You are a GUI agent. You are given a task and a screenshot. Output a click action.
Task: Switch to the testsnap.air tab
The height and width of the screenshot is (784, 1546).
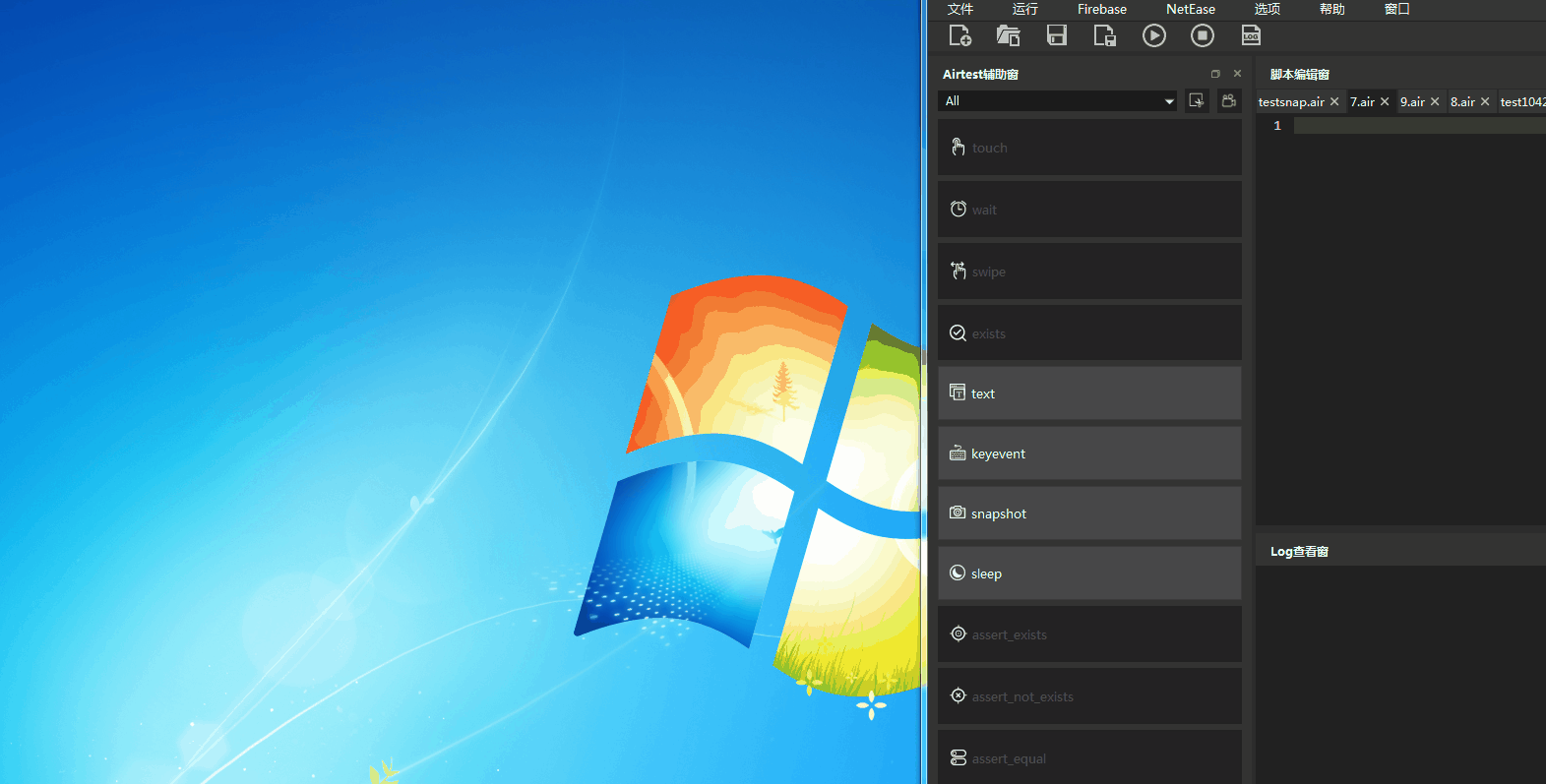tap(1291, 102)
